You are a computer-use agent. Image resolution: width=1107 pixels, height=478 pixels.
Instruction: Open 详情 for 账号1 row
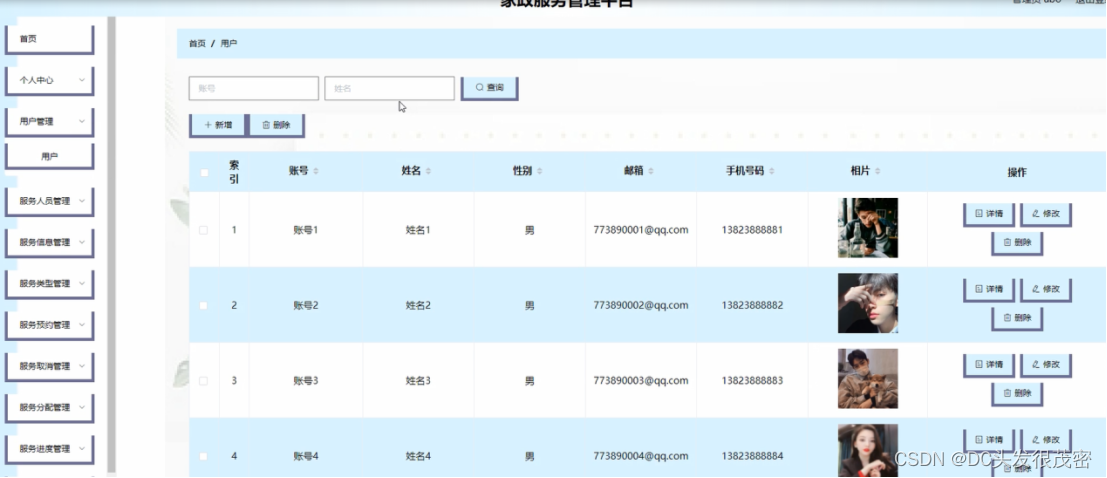click(988, 213)
